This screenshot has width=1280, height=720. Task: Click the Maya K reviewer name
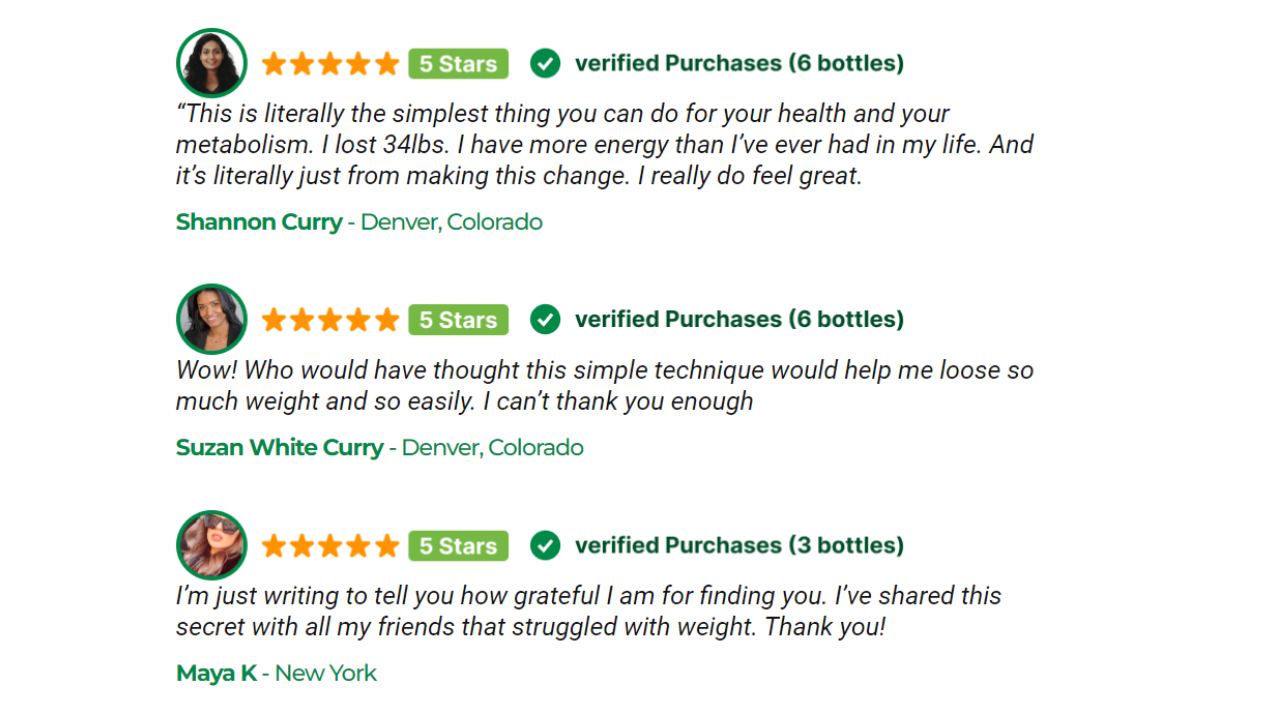216,674
